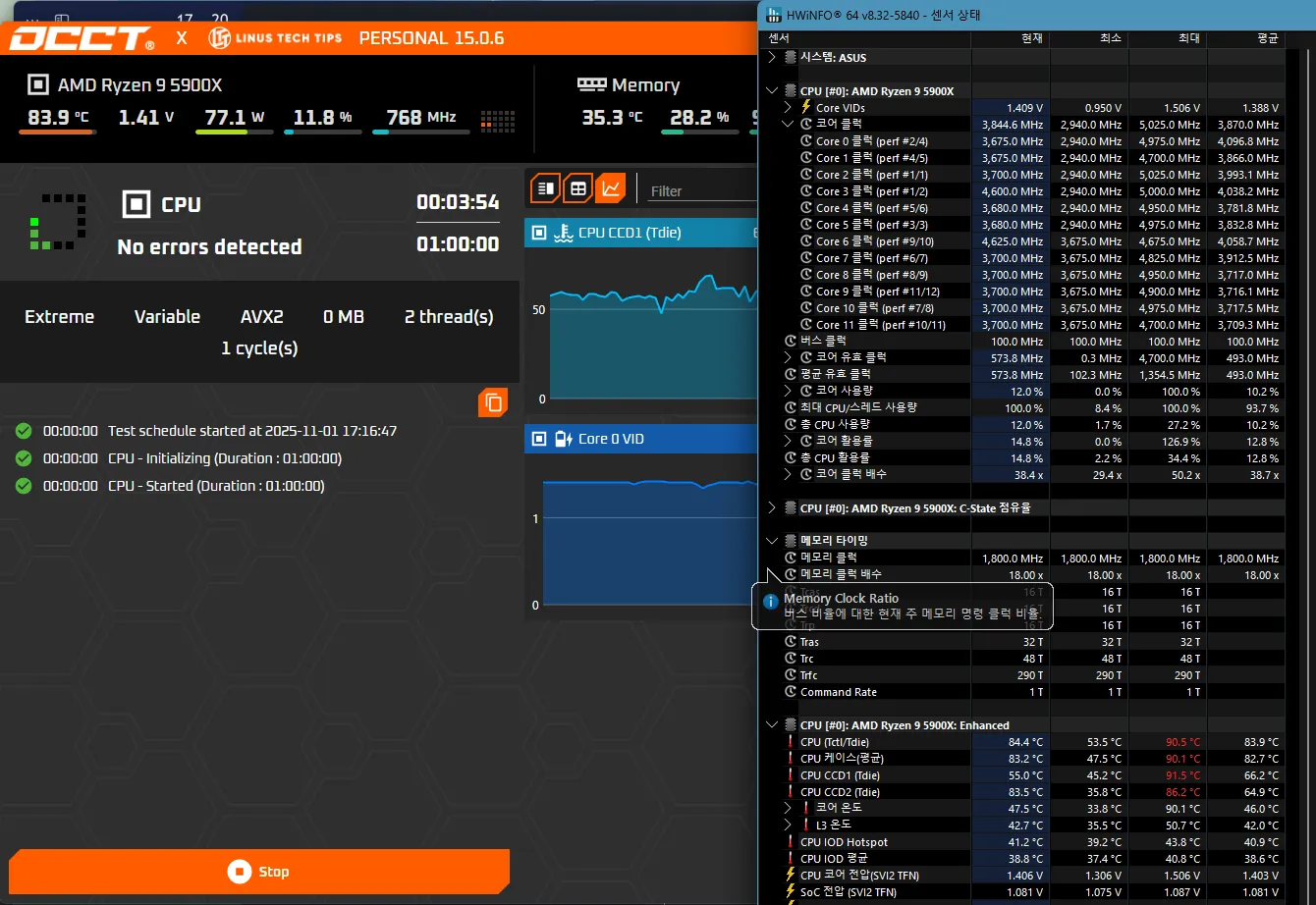
Task: Expand the 코어 활용률 row
Action: (x=788, y=442)
